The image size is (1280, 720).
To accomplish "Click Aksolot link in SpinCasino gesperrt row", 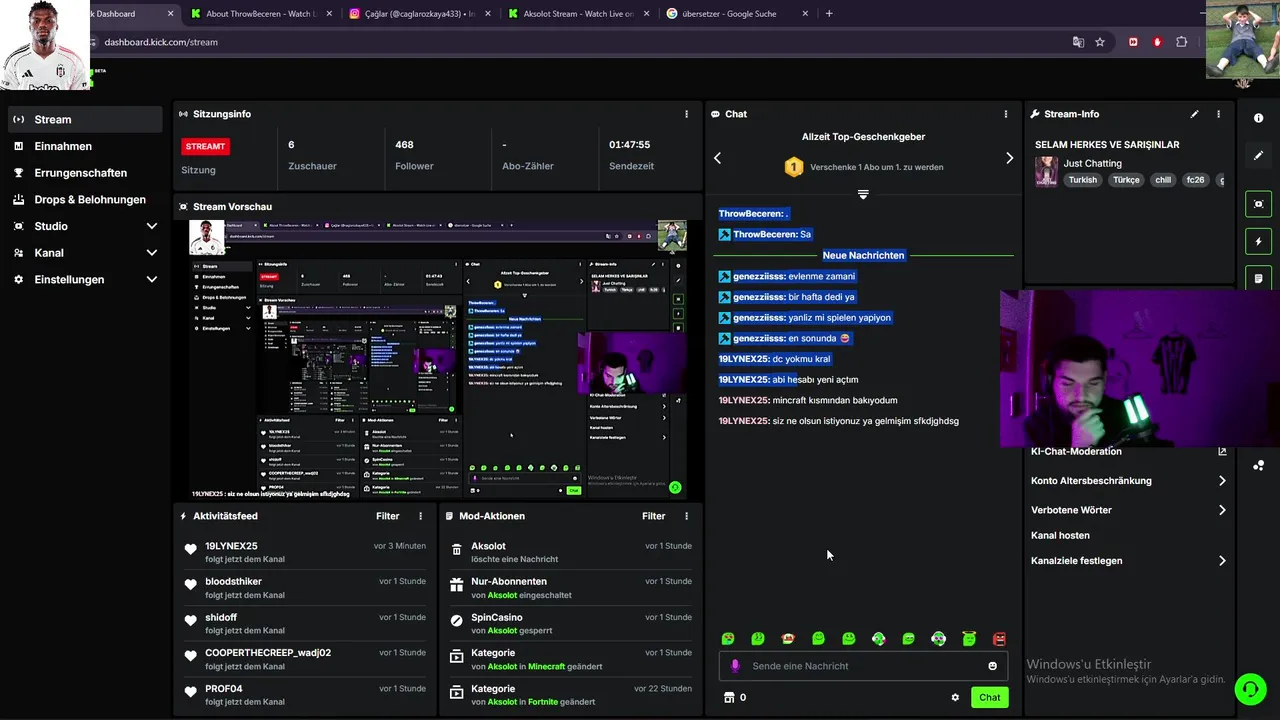I will pos(503,631).
